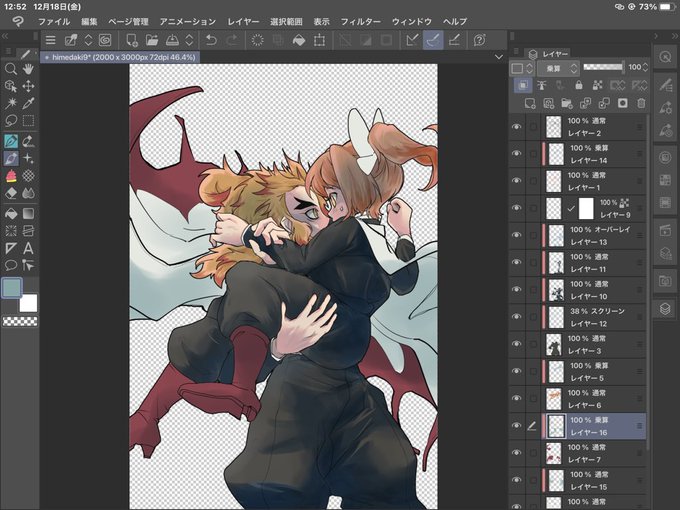Click Delete layer trash icon

[641, 103]
